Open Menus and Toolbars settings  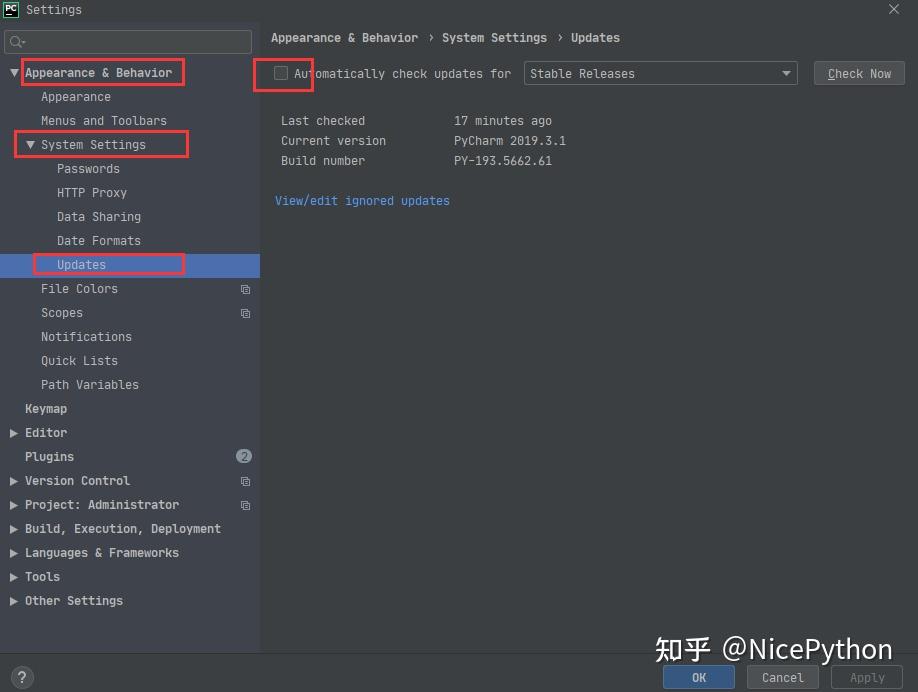point(104,121)
